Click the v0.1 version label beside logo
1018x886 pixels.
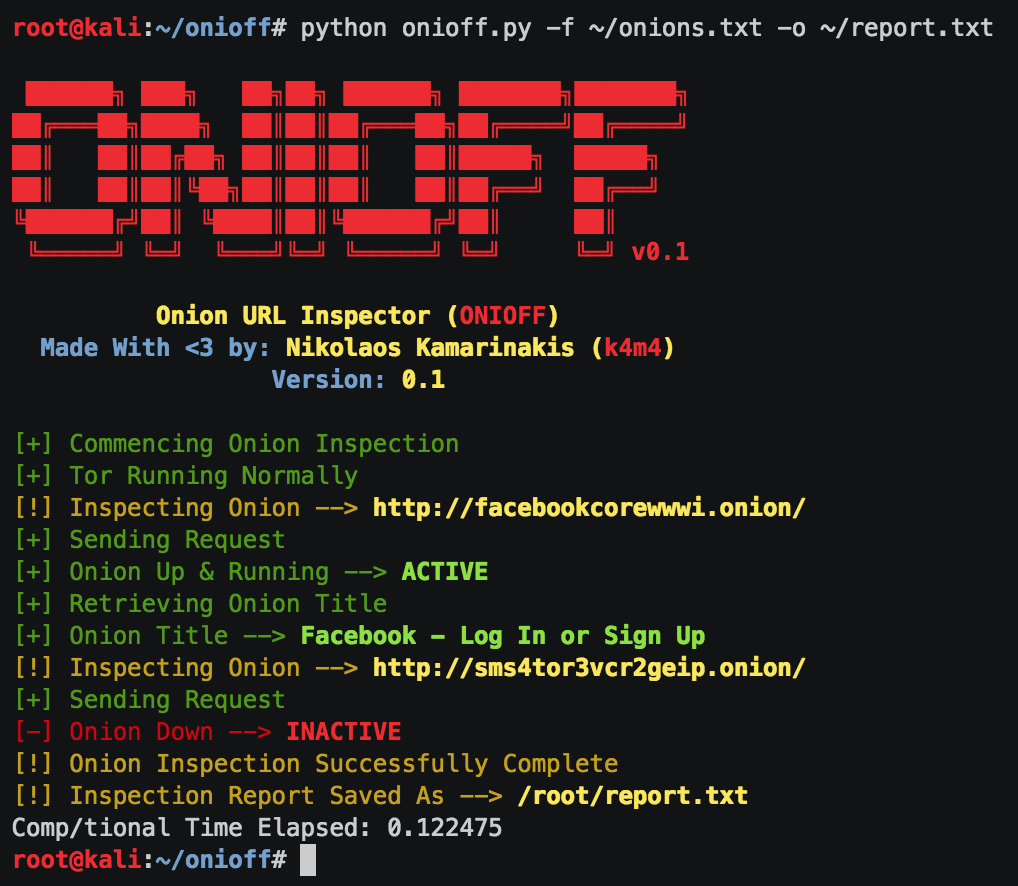click(x=660, y=252)
